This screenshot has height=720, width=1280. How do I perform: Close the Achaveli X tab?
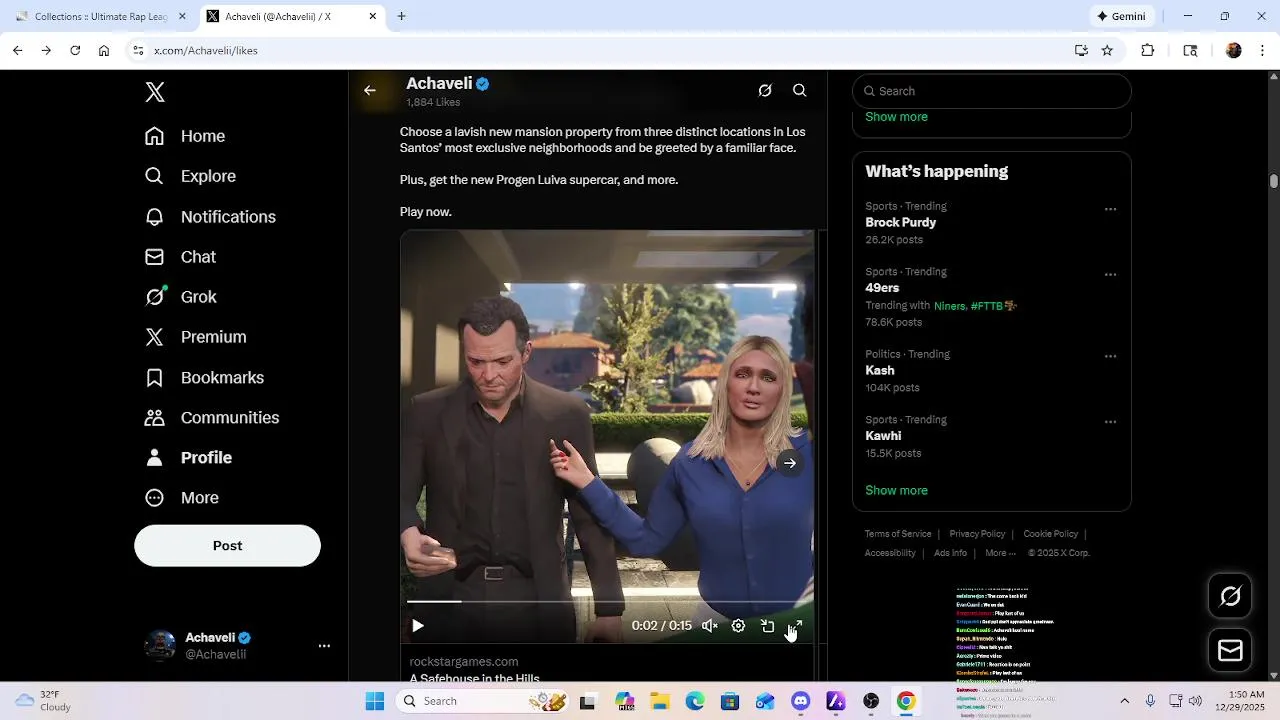[x=373, y=16]
